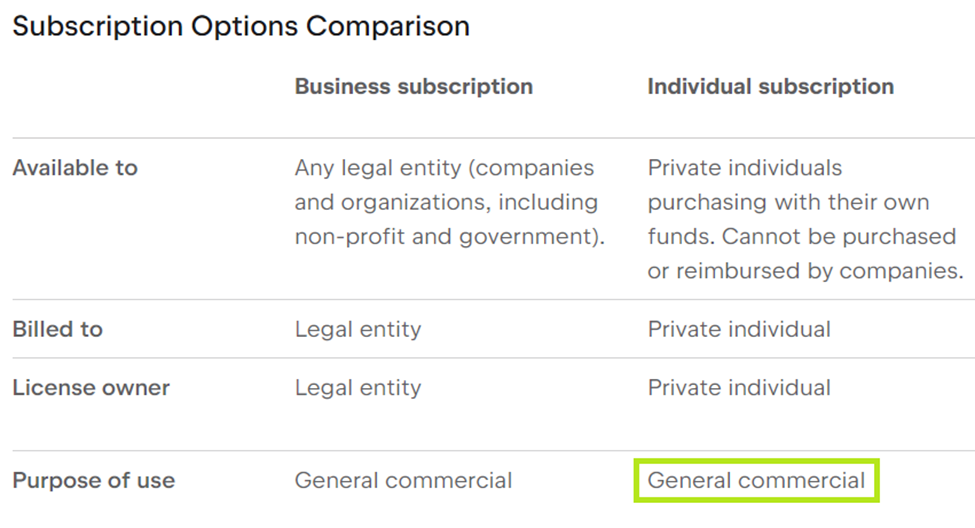Screen dimensions: 975x528
Task: Click the 'purchasing with their own' text line
Action: click(x=788, y=203)
